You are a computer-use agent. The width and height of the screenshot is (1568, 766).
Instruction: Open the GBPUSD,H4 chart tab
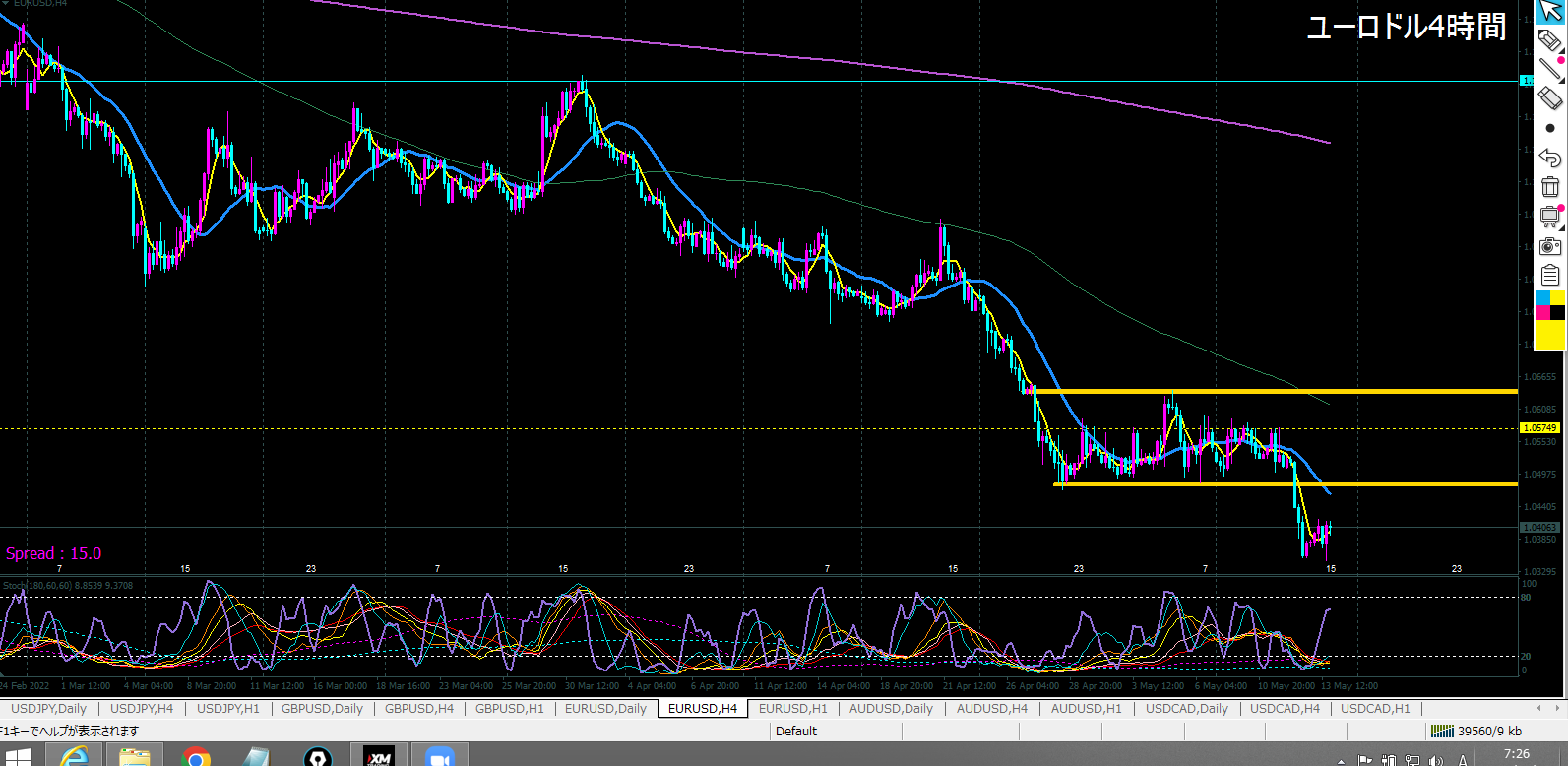click(419, 708)
